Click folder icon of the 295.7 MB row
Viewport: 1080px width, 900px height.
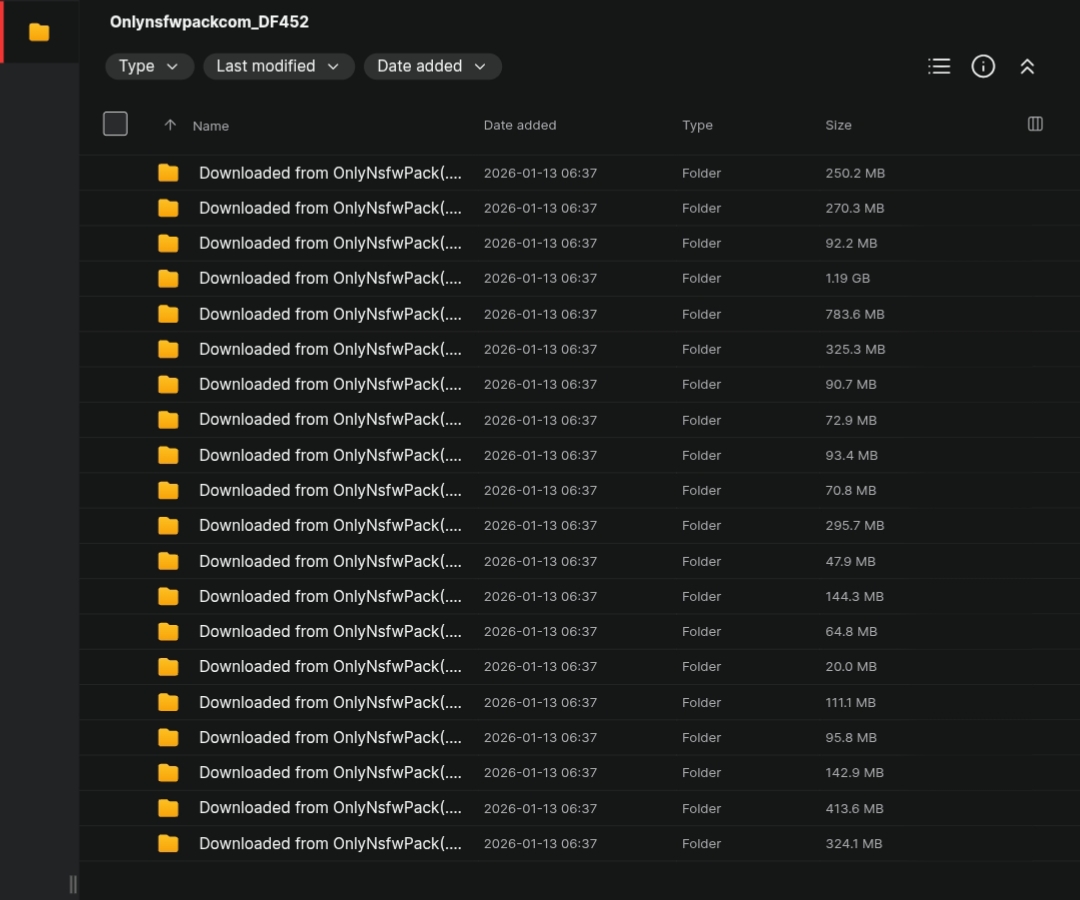click(x=168, y=525)
